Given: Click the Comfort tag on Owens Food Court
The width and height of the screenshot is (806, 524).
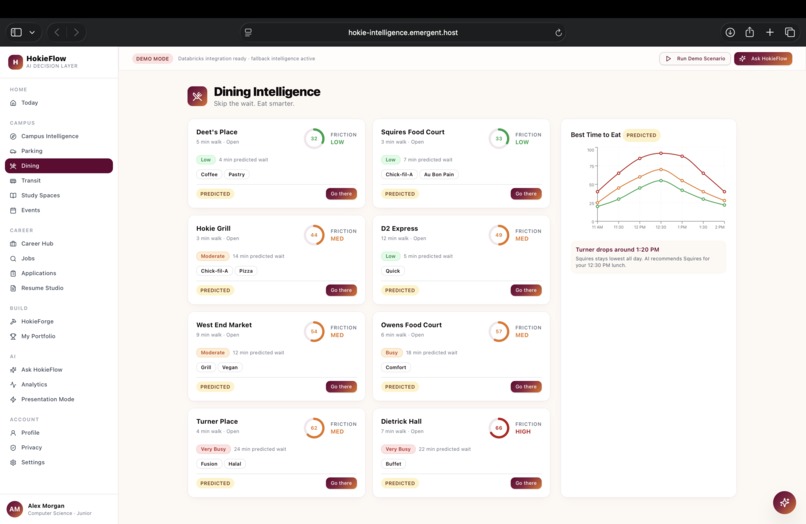Looking at the screenshot, I should pyautogui.click(x=396, y=368).
